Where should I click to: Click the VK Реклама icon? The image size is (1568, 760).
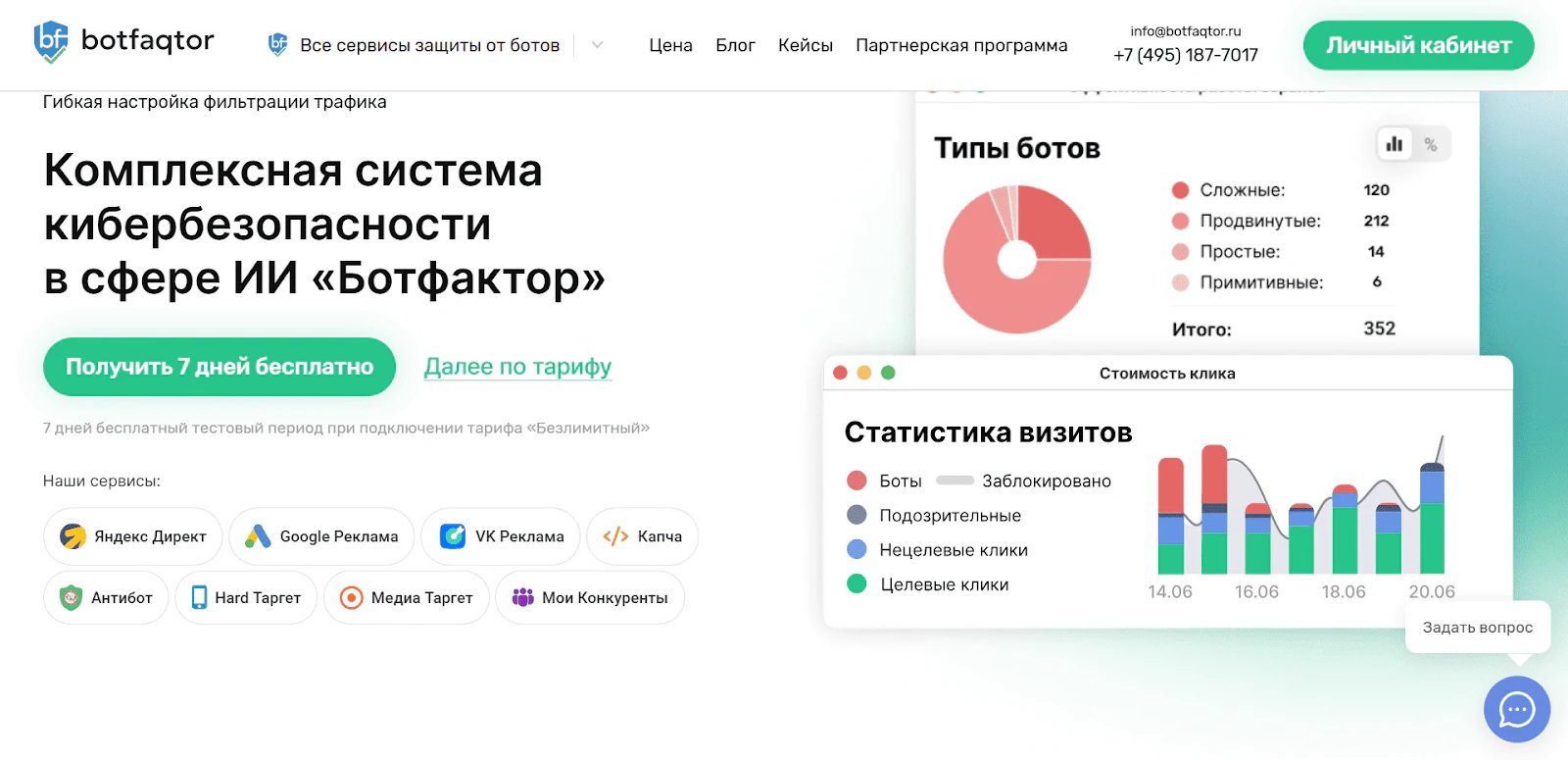(453, 536)
